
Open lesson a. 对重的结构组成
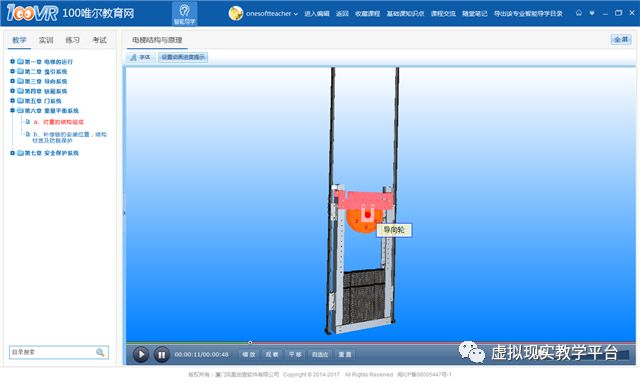(58, 122)
